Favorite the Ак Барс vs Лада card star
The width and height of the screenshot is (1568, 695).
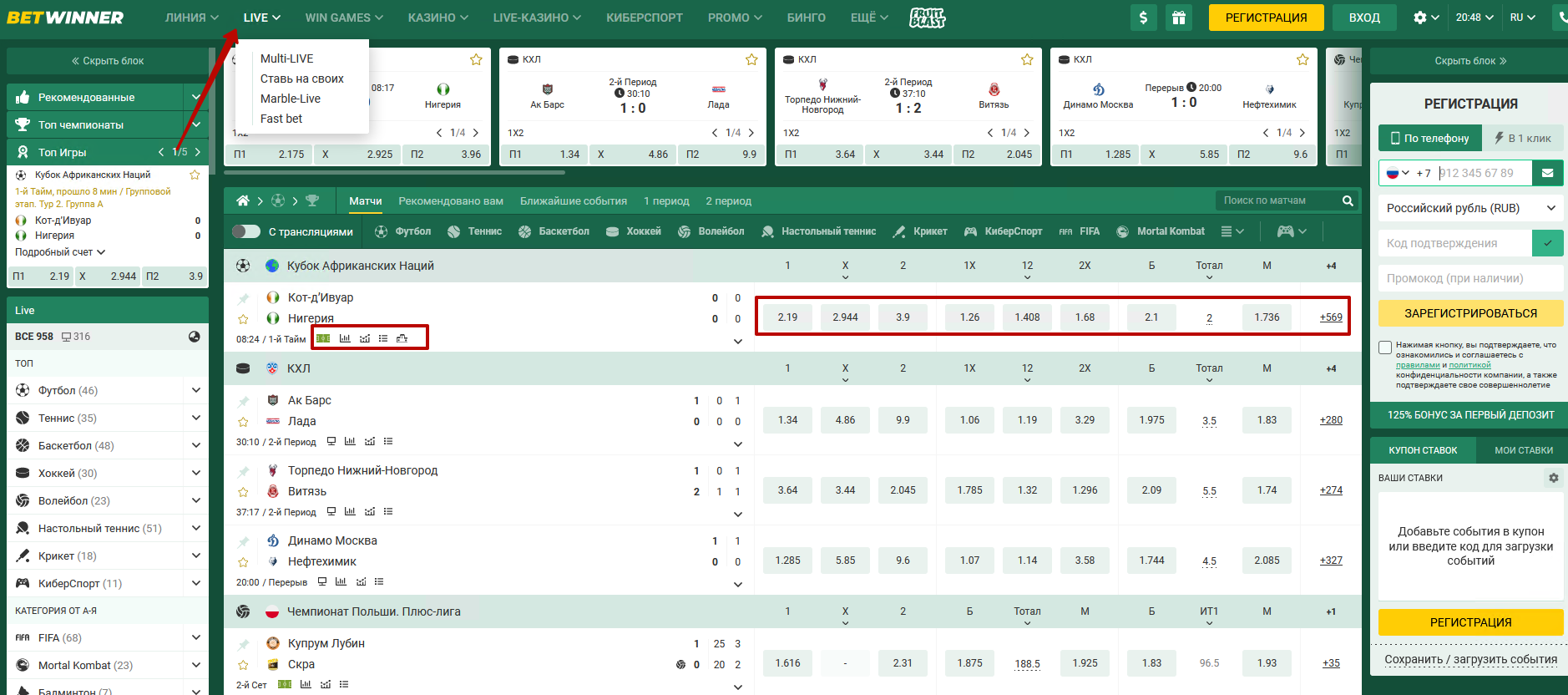click(x=751, y=59)
